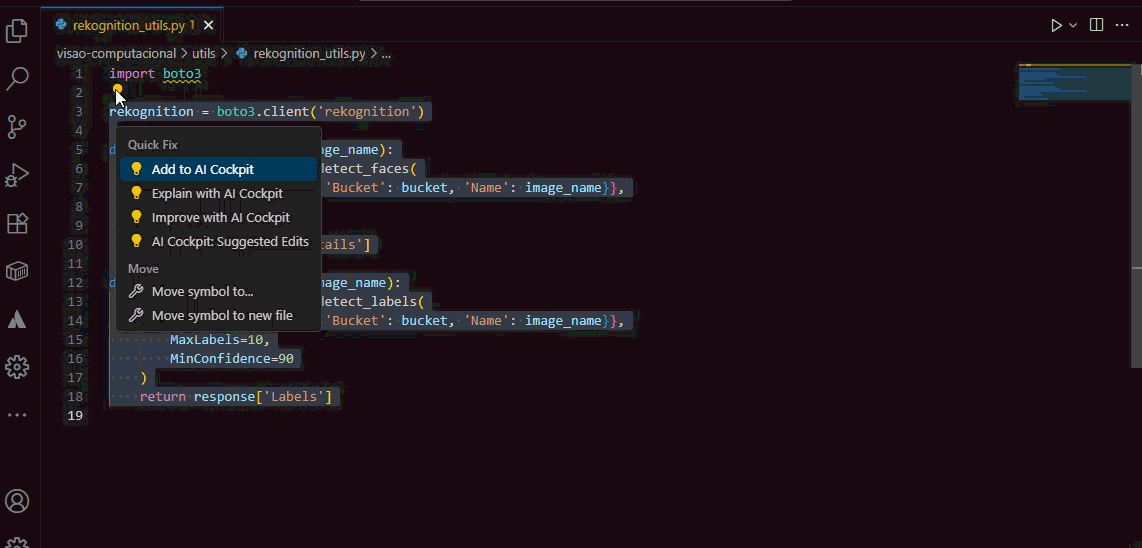1142x548 pixels.
Task: Open the Containers view icon
Action: coord(17,271)
